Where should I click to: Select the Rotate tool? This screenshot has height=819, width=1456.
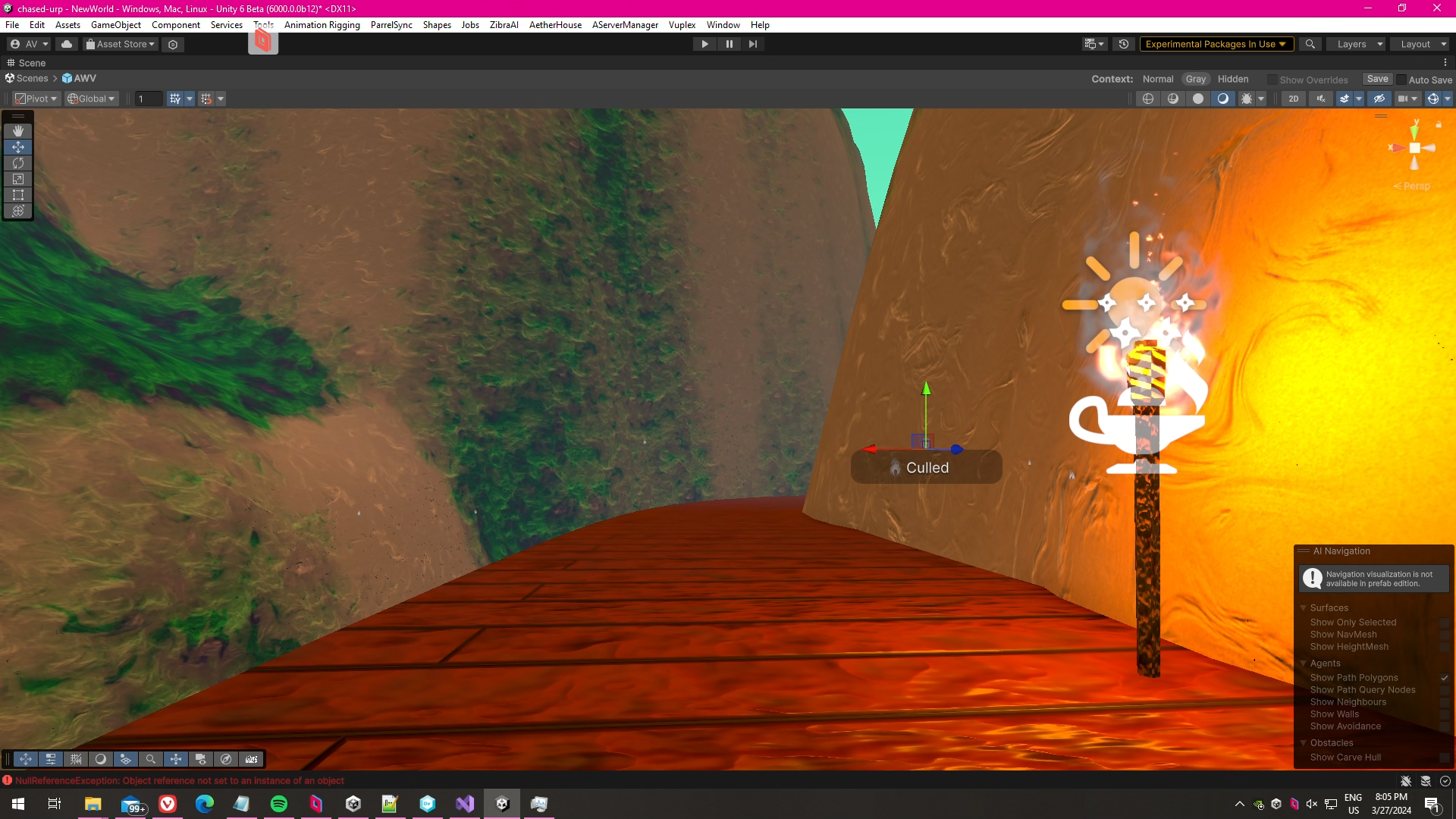point(18,163)
